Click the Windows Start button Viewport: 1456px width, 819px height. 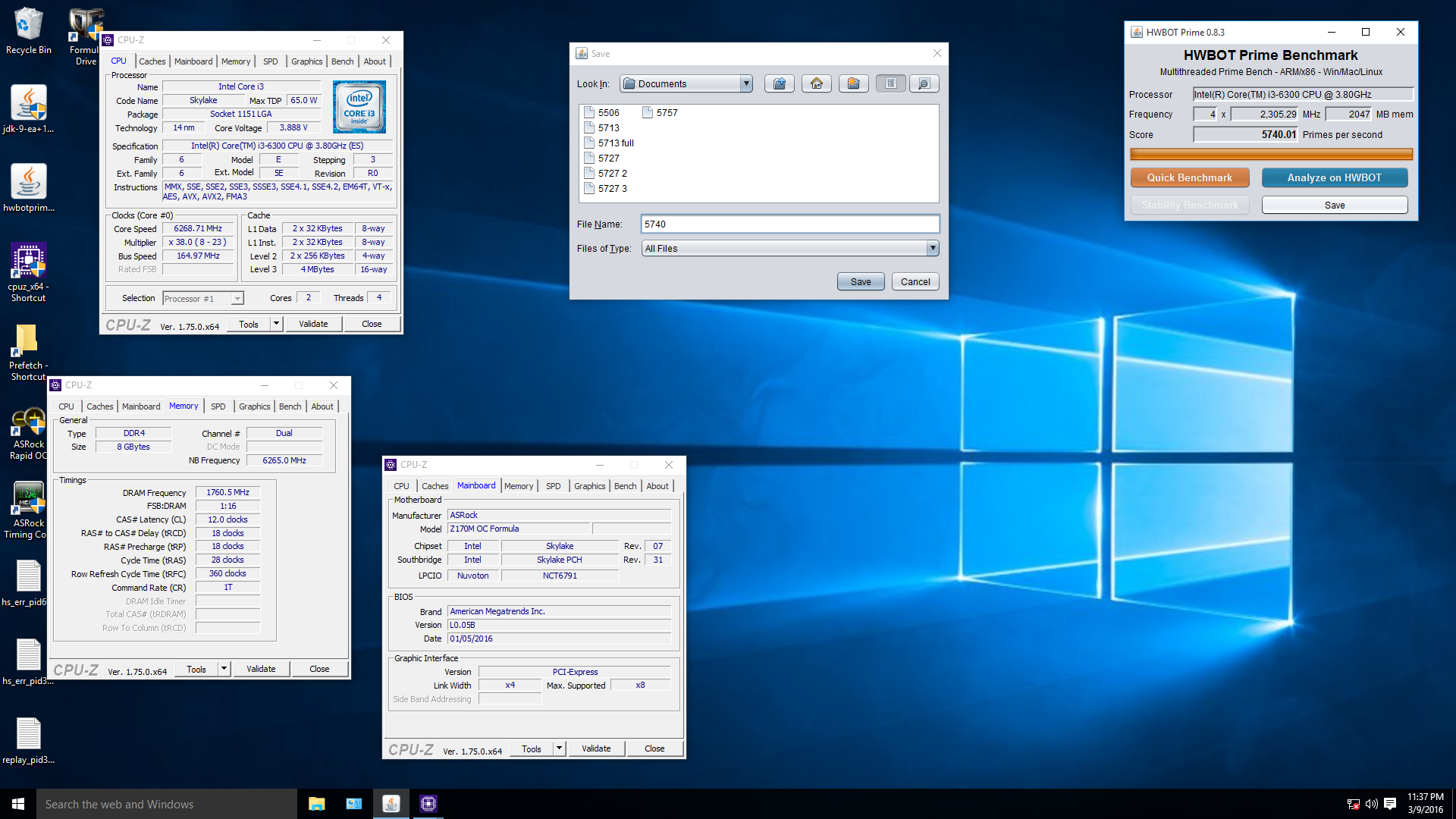[x=18, y=804]
